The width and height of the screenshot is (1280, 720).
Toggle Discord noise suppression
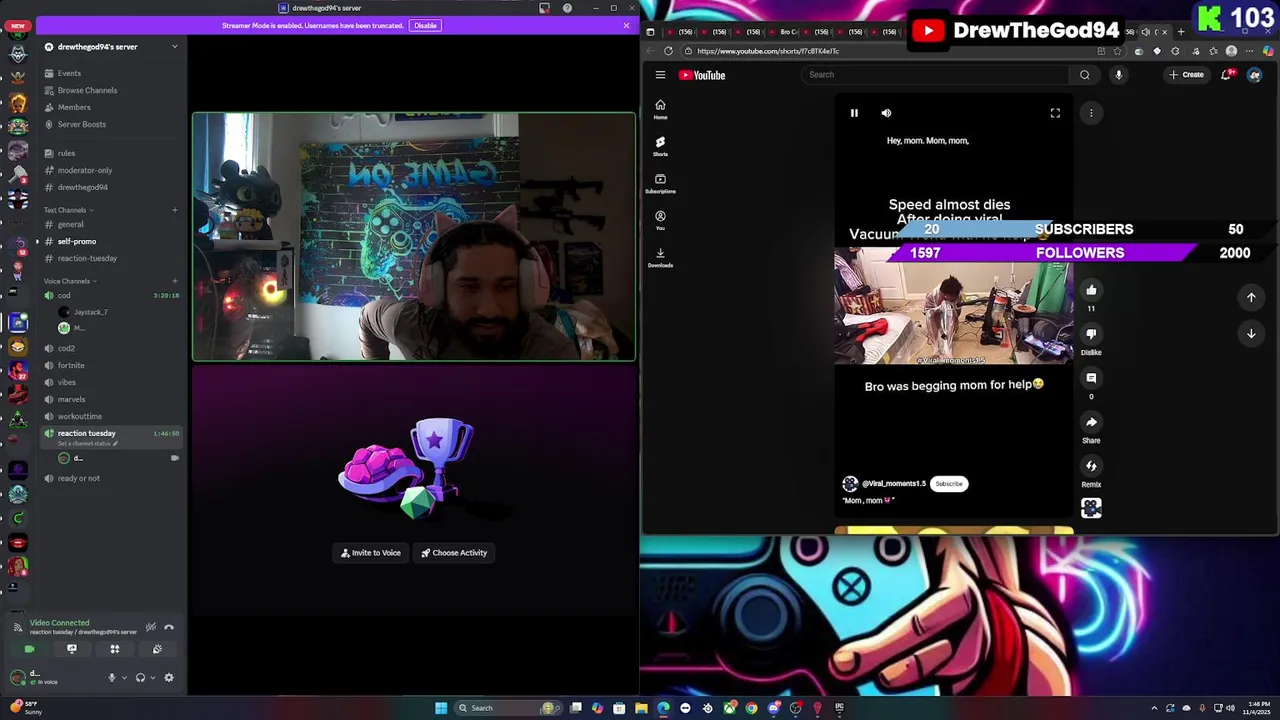(151, 627)
